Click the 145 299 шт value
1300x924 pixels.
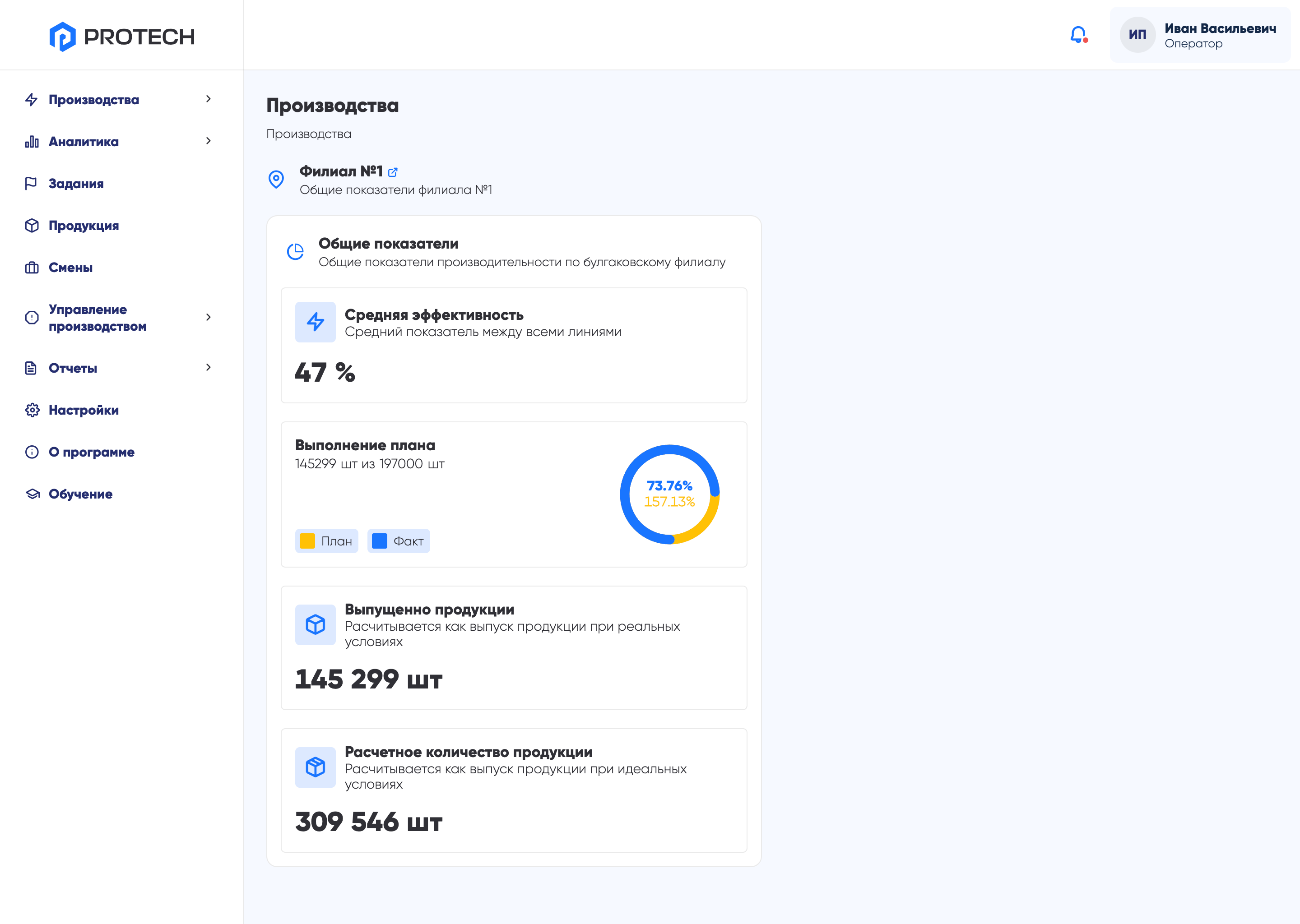point(369,679)
